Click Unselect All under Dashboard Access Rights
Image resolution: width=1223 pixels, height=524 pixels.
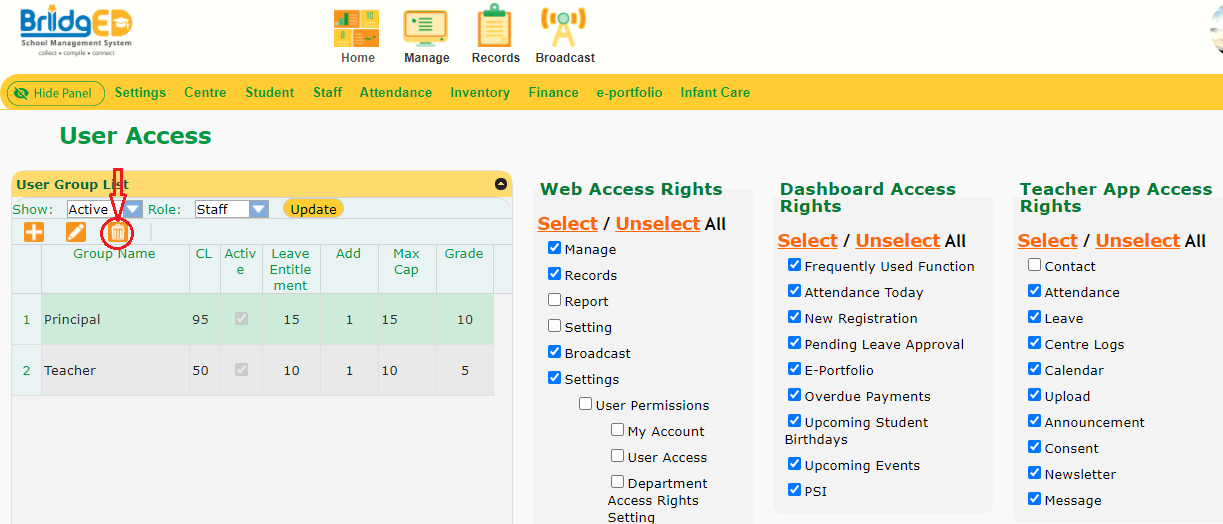coord(898,241)
